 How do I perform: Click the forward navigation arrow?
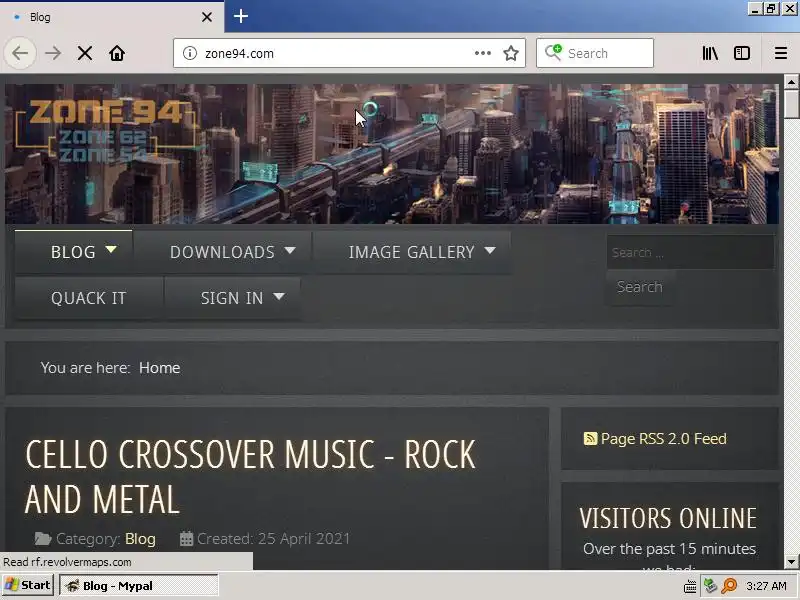(x=53, y=53)
